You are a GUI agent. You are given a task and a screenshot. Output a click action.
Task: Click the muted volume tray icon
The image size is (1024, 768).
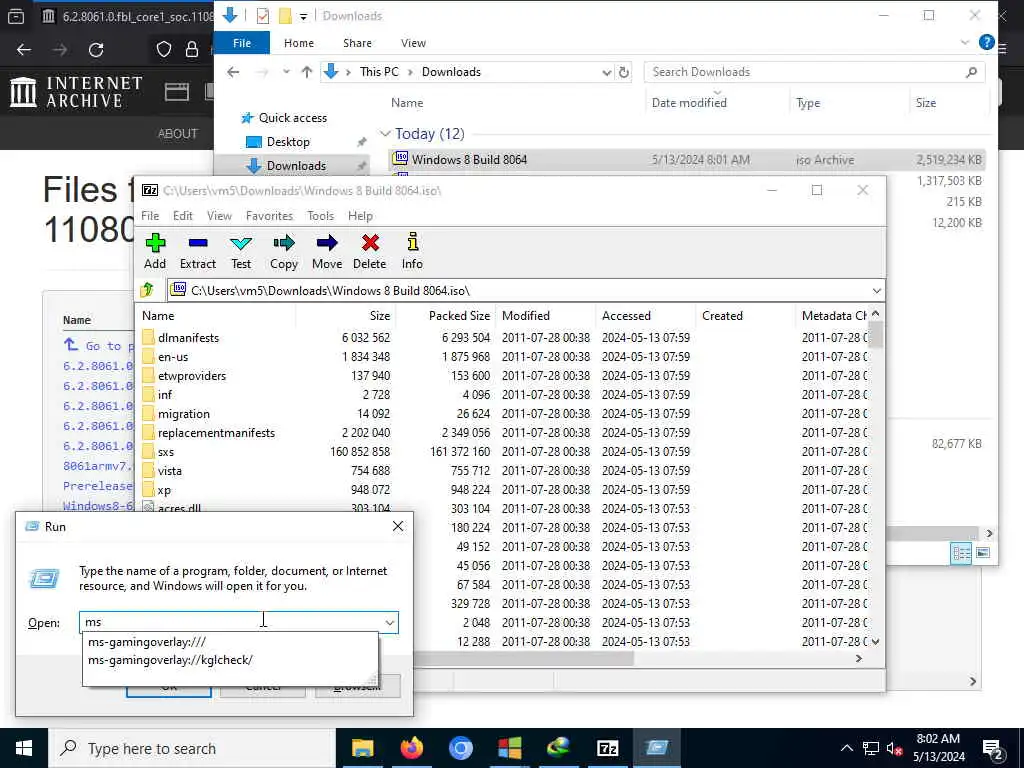click(894, 748)
